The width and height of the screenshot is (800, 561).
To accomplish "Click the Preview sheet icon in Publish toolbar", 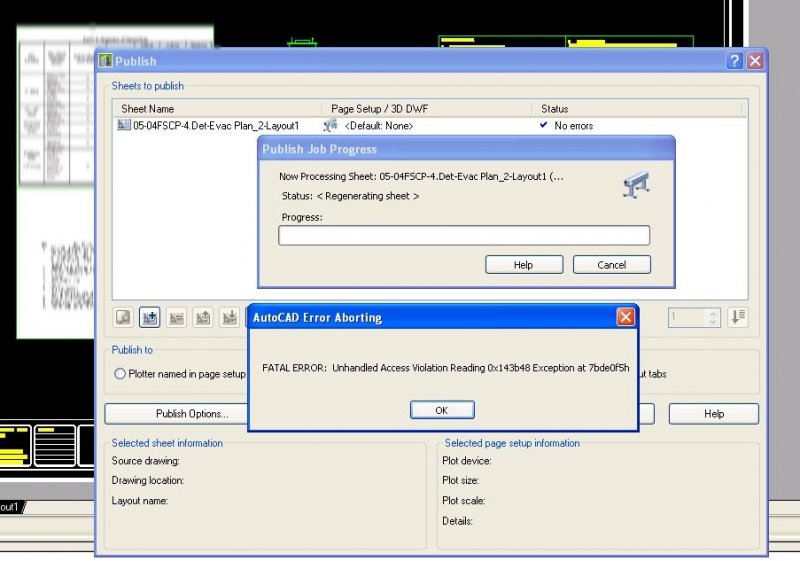I will 123,317.
